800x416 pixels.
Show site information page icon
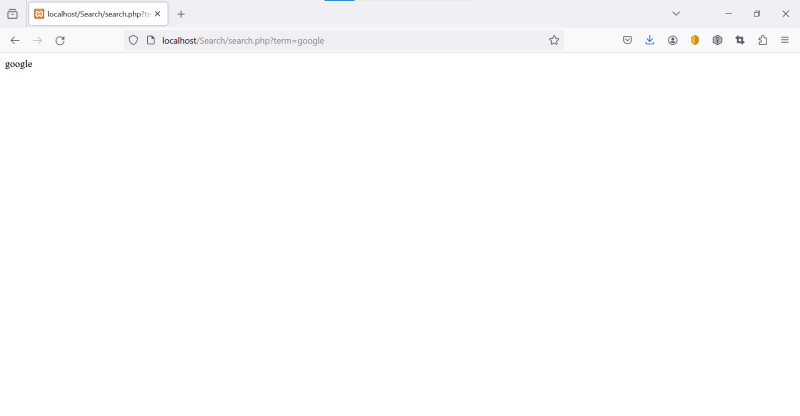point(151,40)
